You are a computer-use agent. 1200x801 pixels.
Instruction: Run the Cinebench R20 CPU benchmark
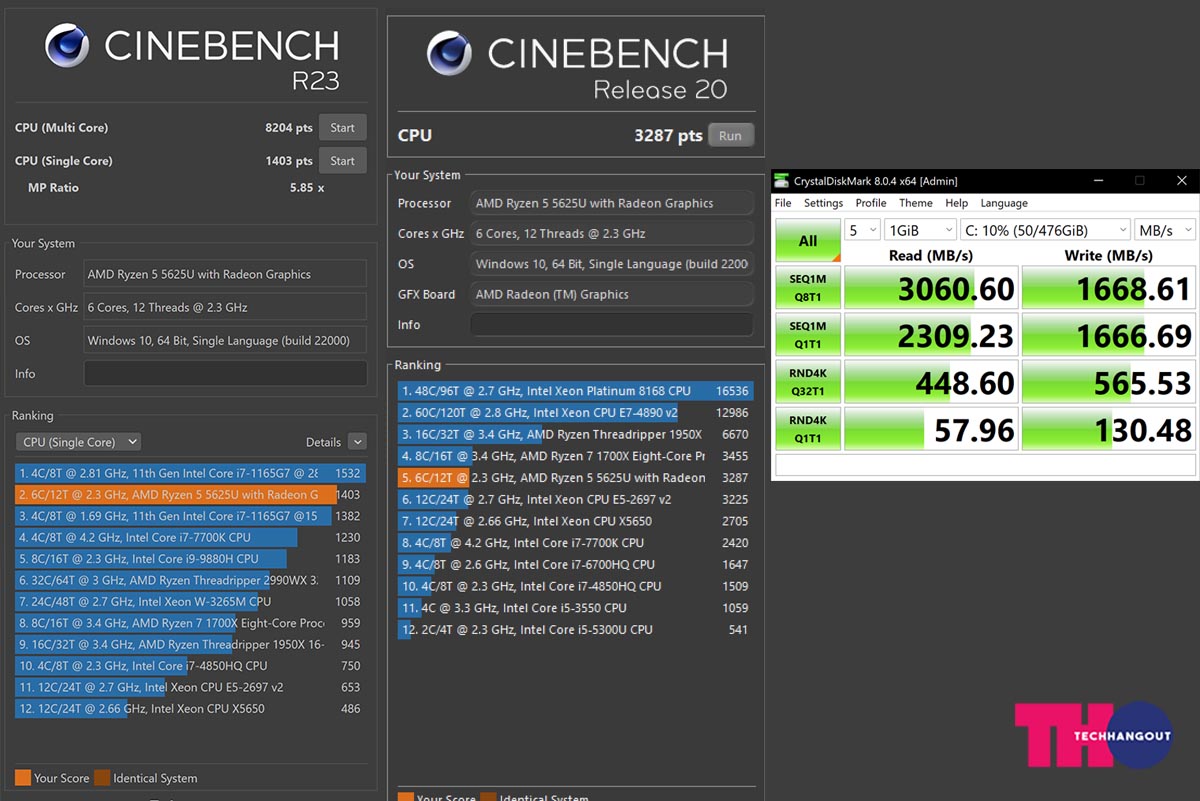[x=730, y=136]
